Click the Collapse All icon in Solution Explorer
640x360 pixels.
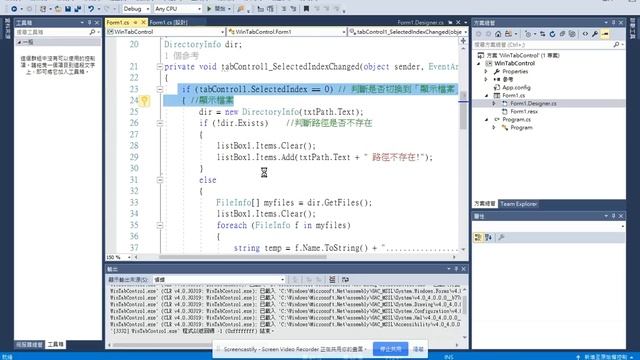[562, 34]
